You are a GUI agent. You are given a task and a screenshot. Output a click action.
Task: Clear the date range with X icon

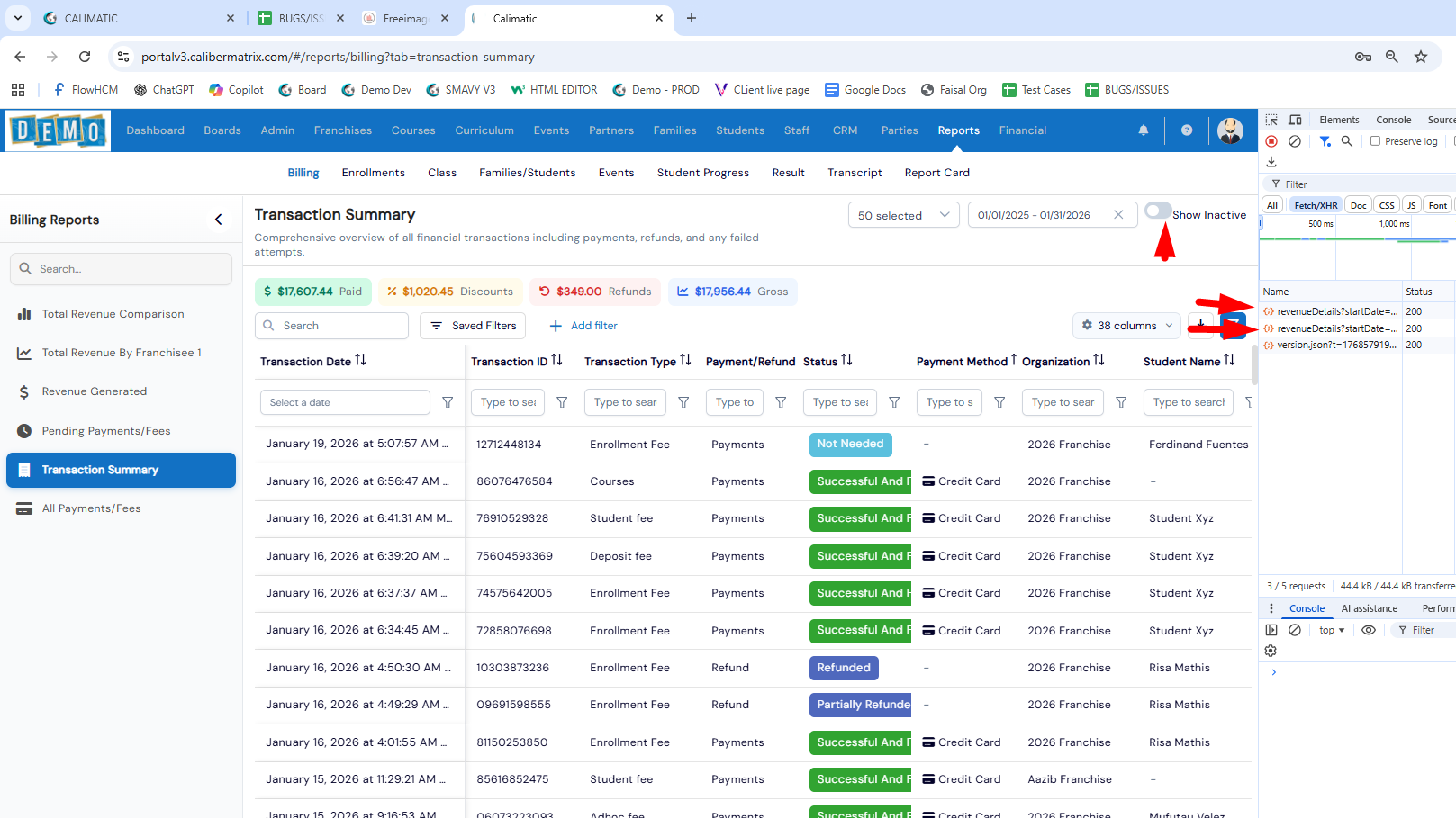click(1118, 215)
